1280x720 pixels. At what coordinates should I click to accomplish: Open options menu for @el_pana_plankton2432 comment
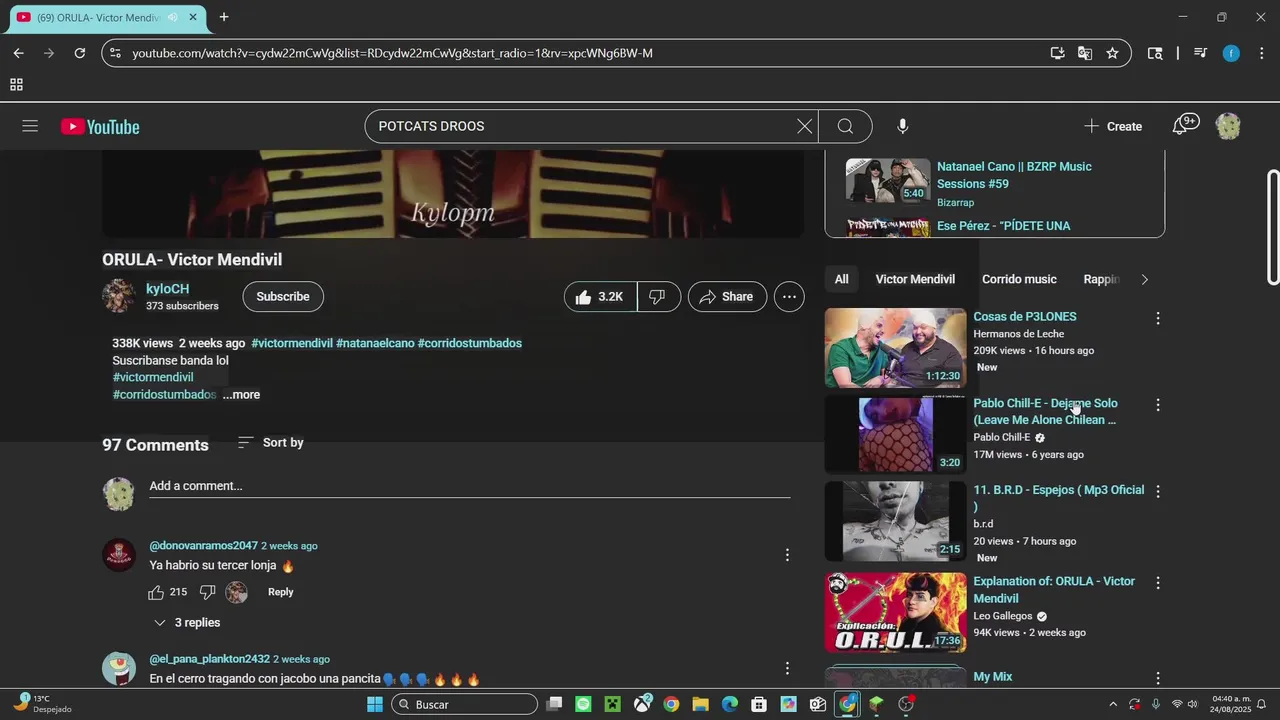pos(787,668)
